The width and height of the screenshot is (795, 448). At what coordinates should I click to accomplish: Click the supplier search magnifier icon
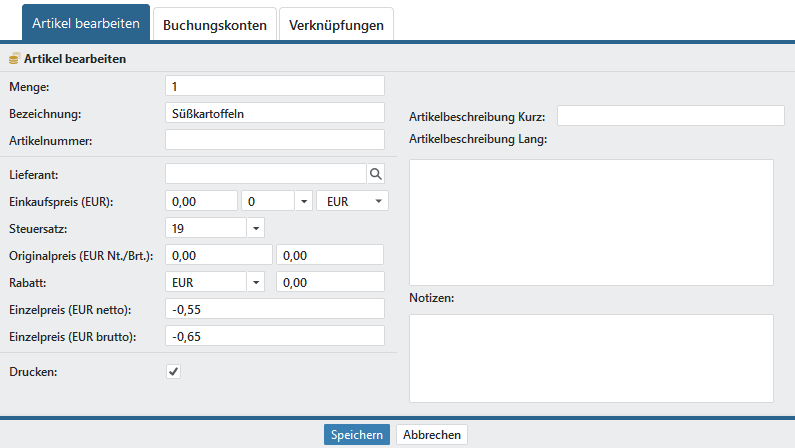pyautogui.click(x=376, y=174)
